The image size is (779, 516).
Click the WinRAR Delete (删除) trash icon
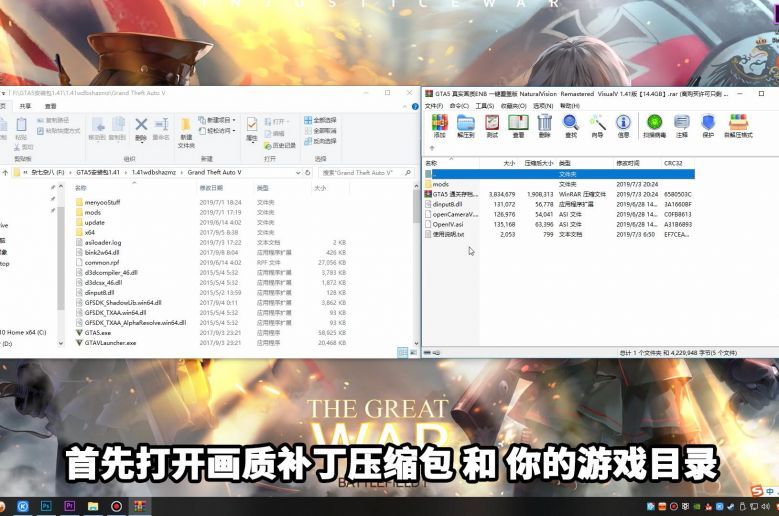click(x=545, y=126)
